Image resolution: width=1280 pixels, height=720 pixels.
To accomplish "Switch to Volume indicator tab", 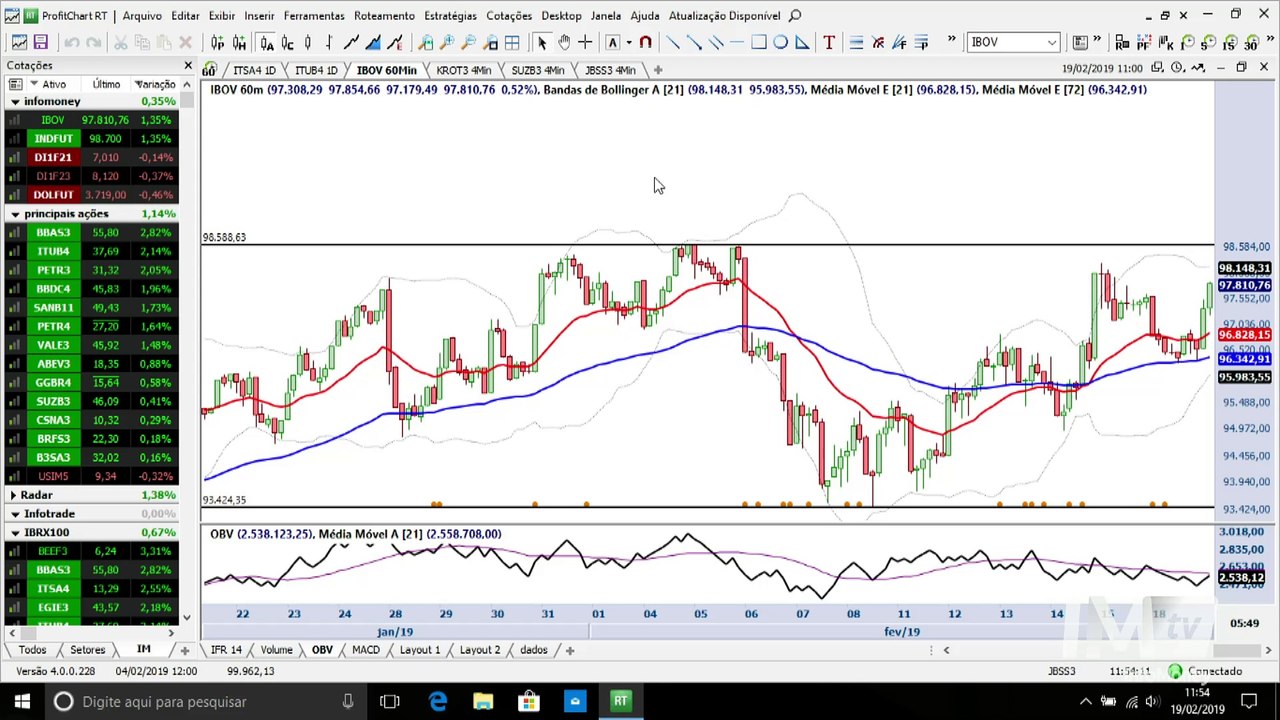I will [276, 650].
